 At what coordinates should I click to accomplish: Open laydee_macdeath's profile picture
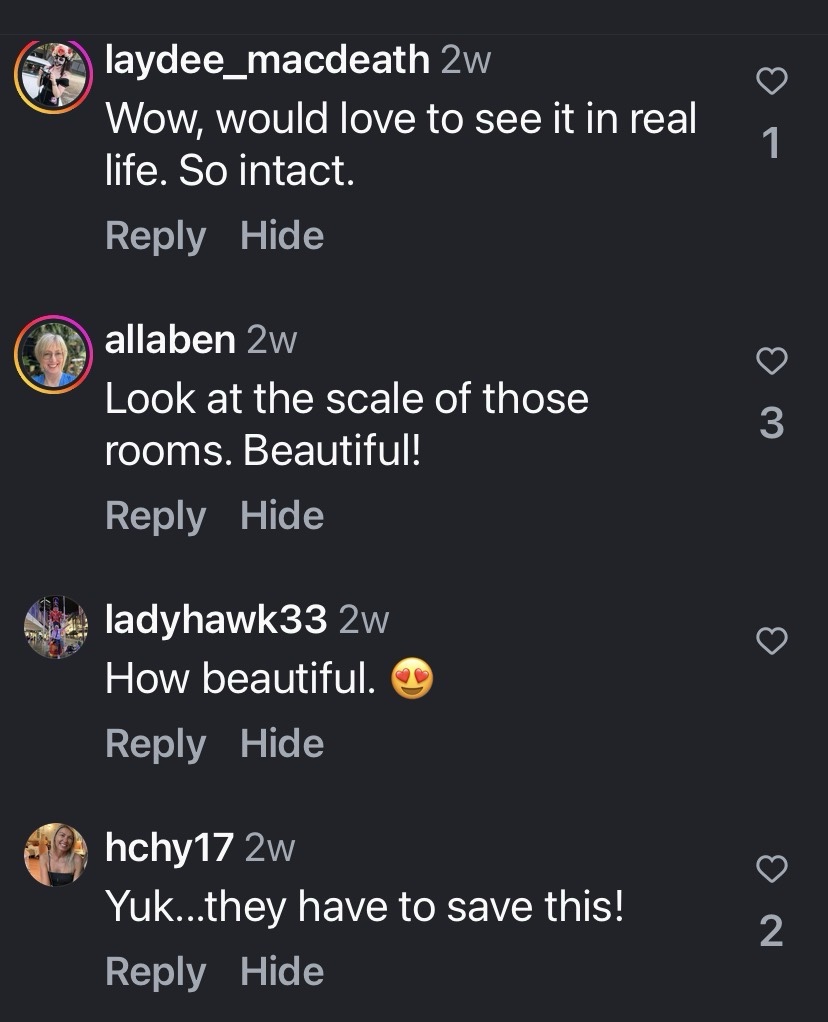(54, 76)
